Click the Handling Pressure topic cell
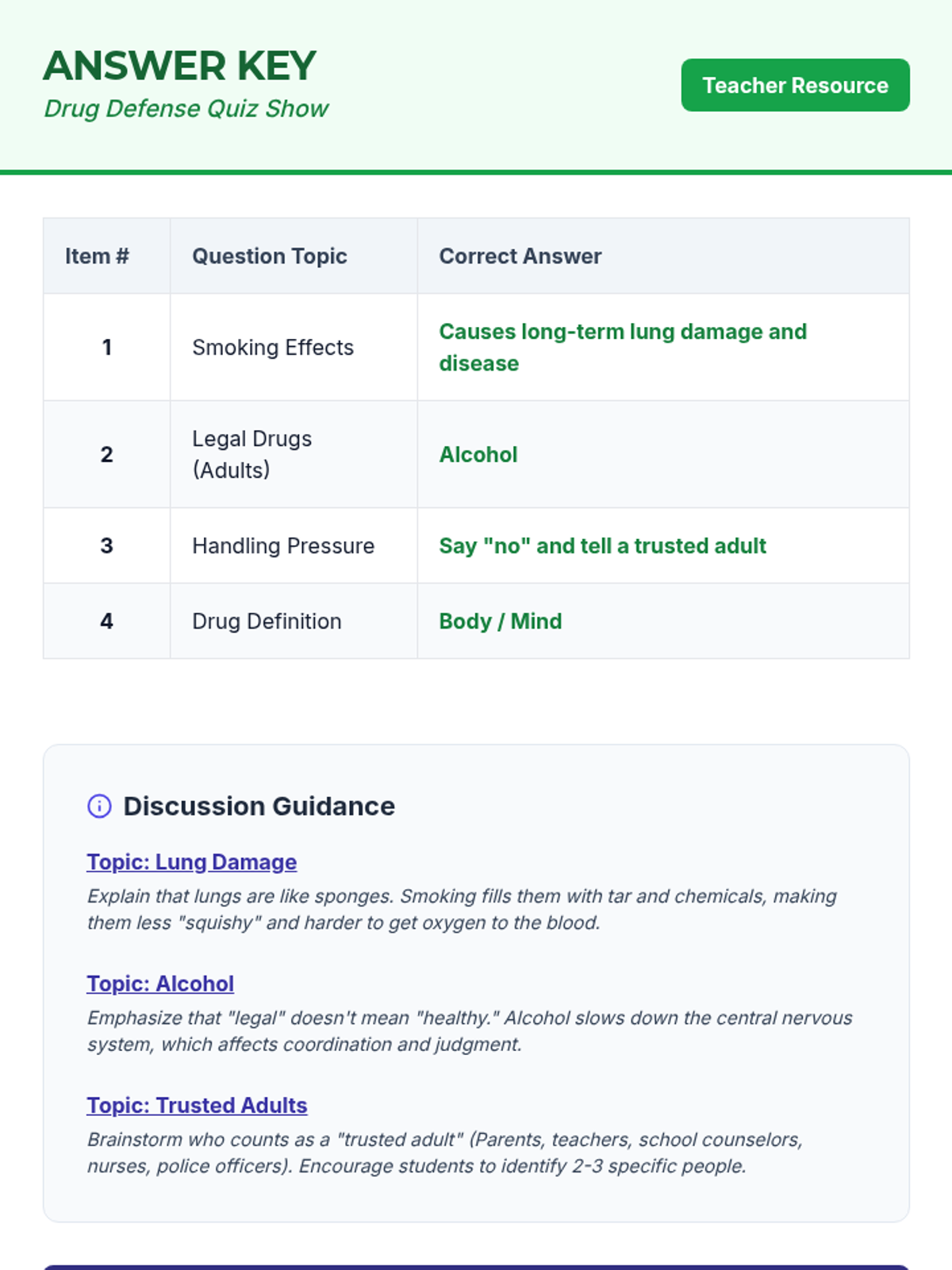Image resolution: width=952 pixels, height=1270 pixels. pos(283,546)
